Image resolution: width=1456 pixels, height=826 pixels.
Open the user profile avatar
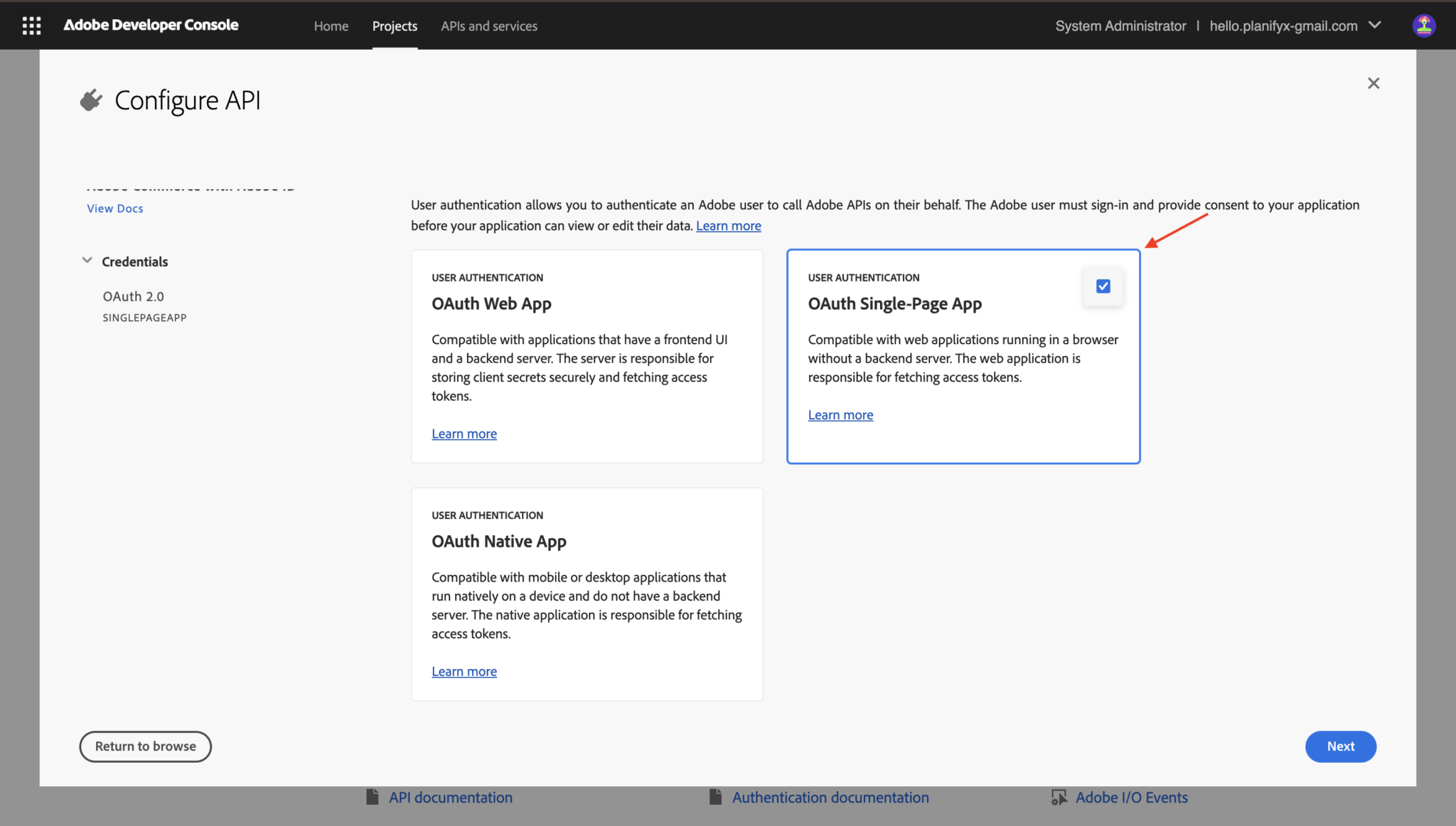(x=1423, y=26)
